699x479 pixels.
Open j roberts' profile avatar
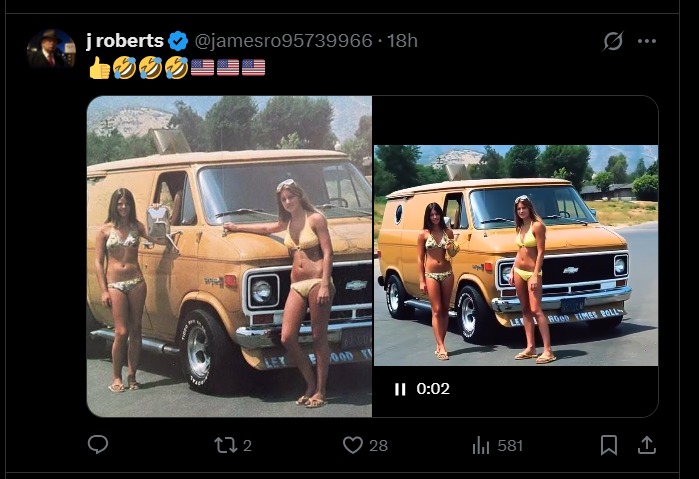click(51, 49)
